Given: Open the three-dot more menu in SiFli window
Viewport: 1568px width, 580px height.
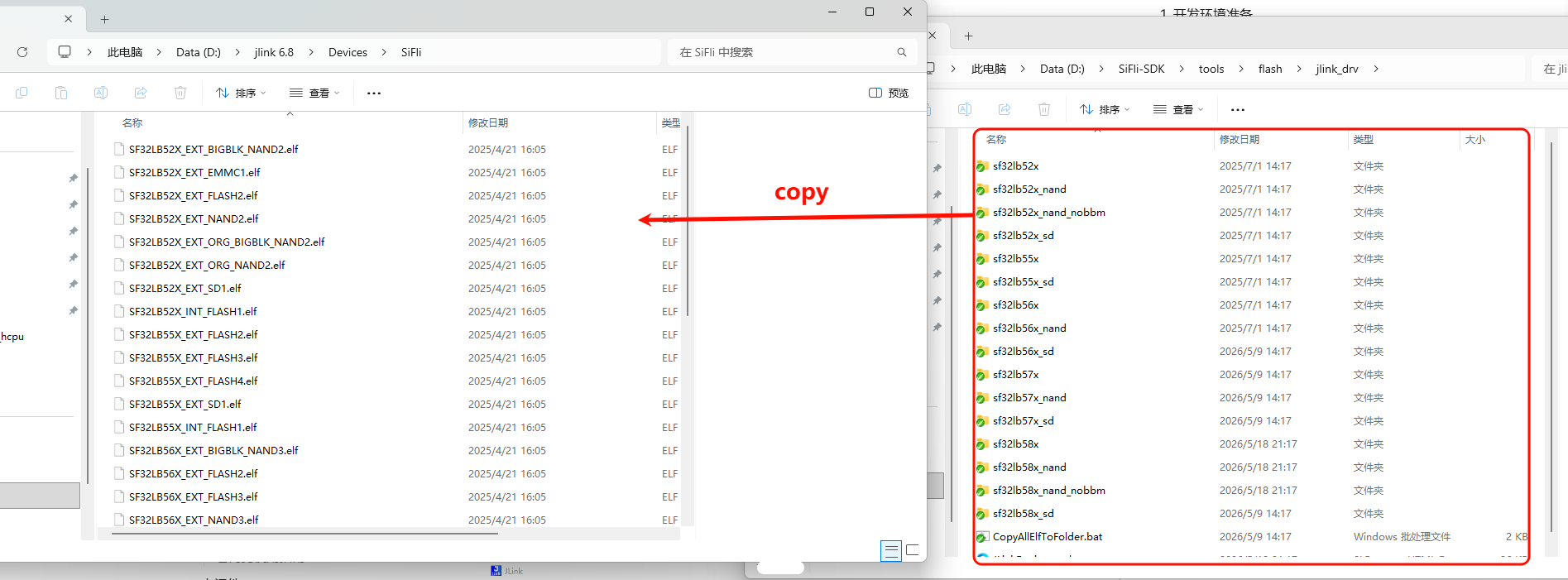Looking at the screenshot, I should 374,93.
